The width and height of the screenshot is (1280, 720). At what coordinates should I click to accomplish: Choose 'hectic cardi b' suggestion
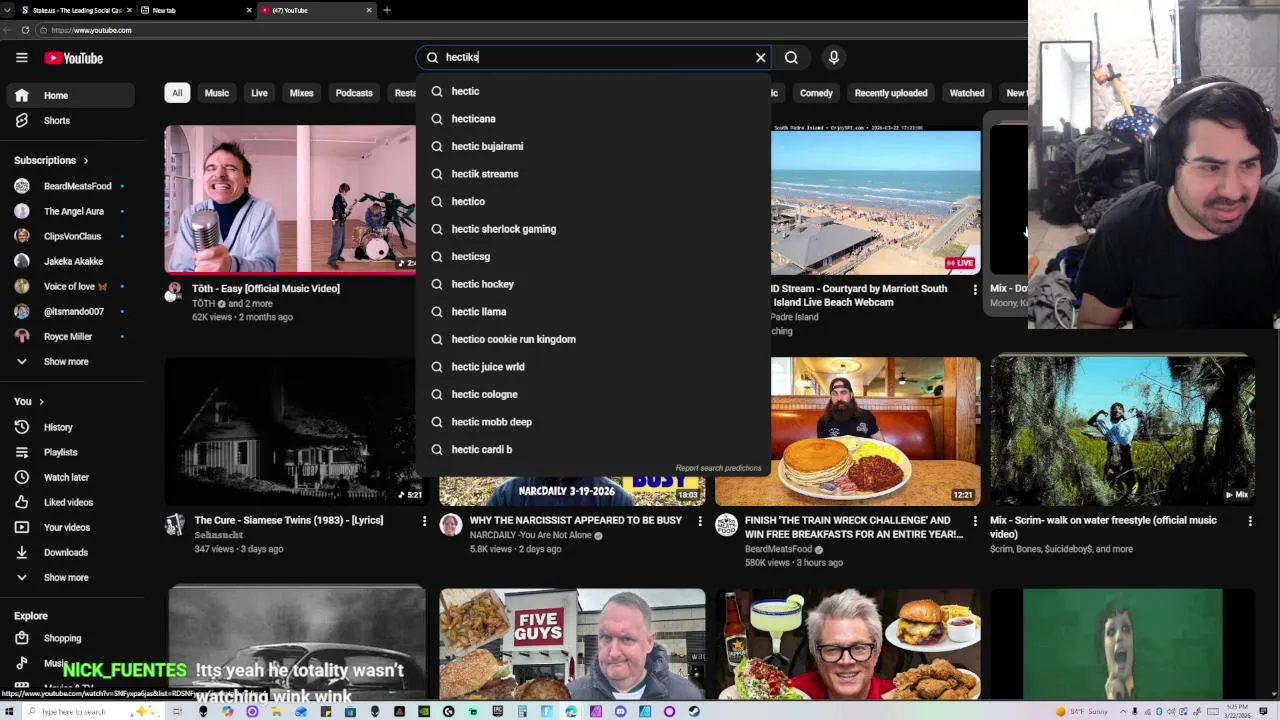tap(594, 449)
